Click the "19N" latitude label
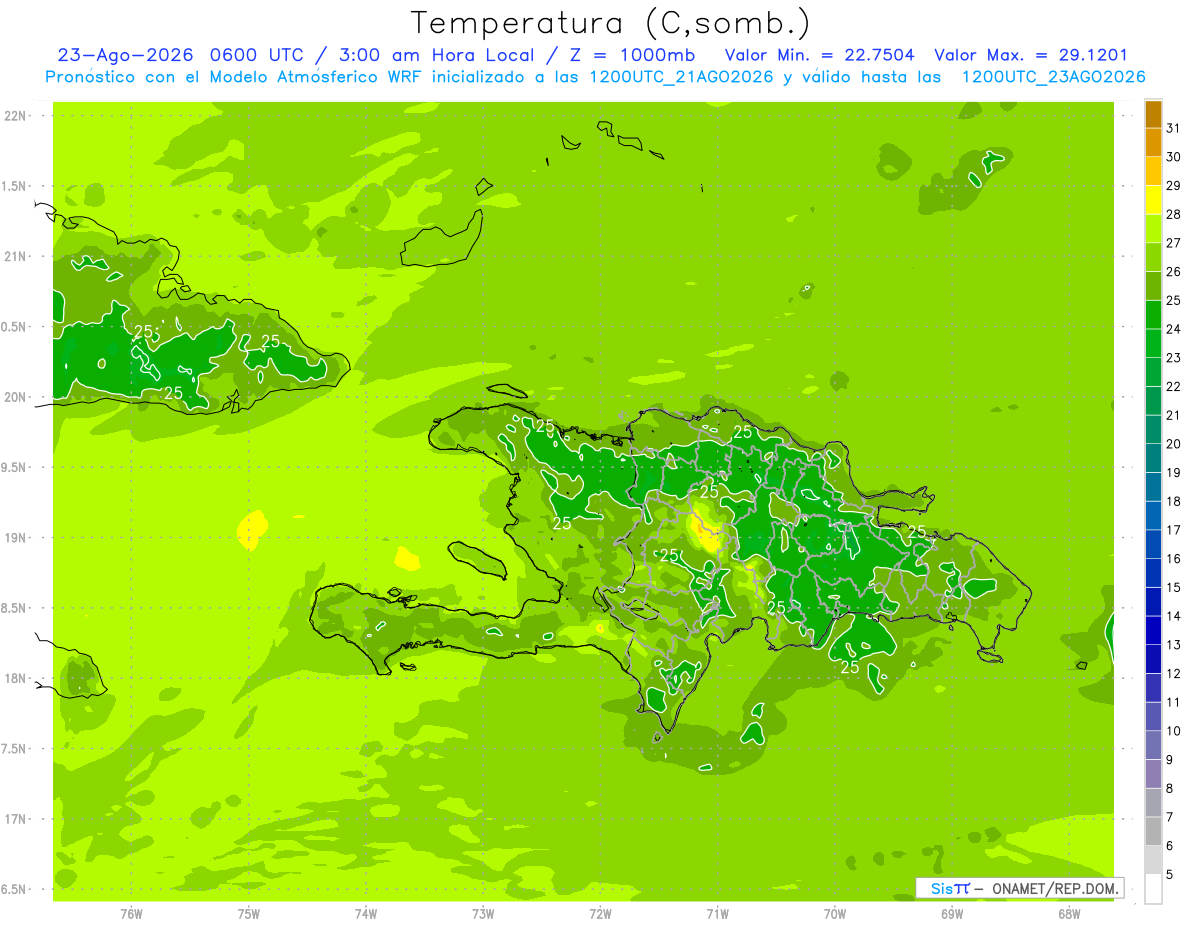Image resolution: width=1200 pixels, height=927 pixels. (x=16, y=538)
